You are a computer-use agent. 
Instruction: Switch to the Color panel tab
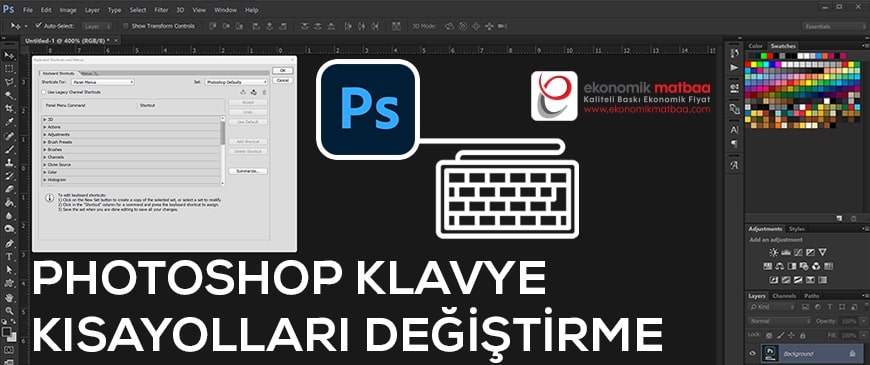click(756, 46)
